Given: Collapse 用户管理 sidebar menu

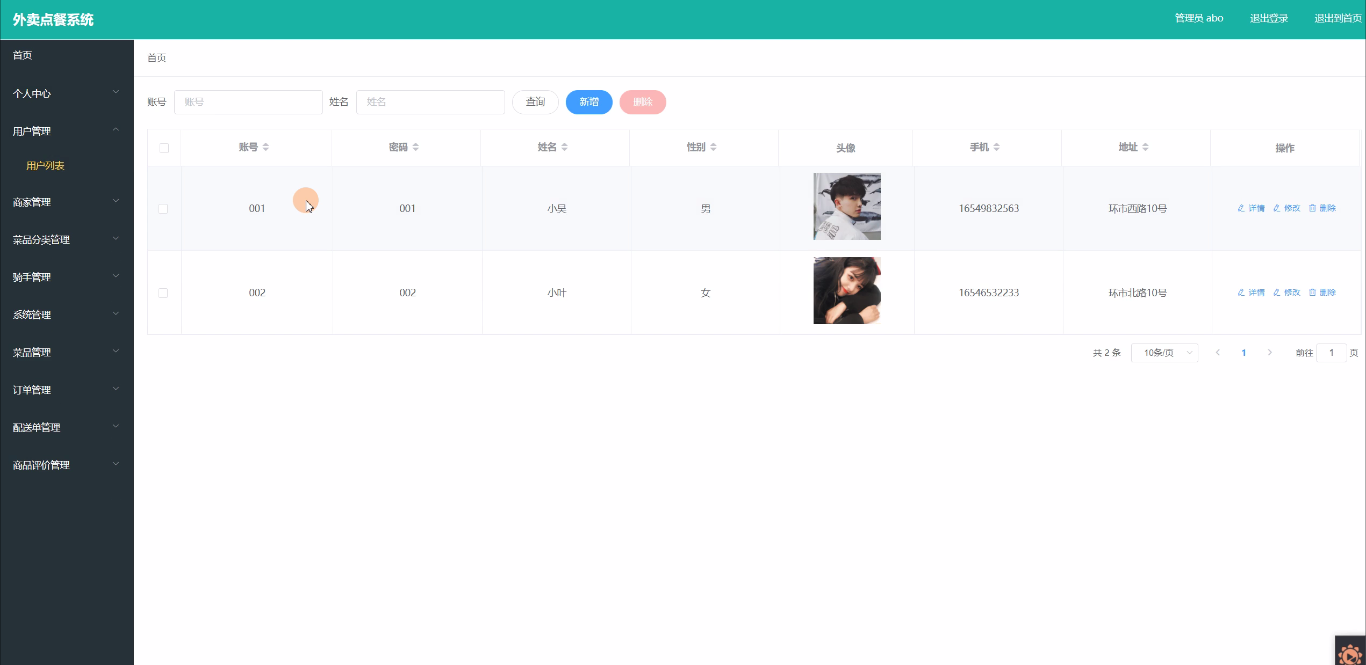Looking at the screenshot, I should click(x=67, y=131).
